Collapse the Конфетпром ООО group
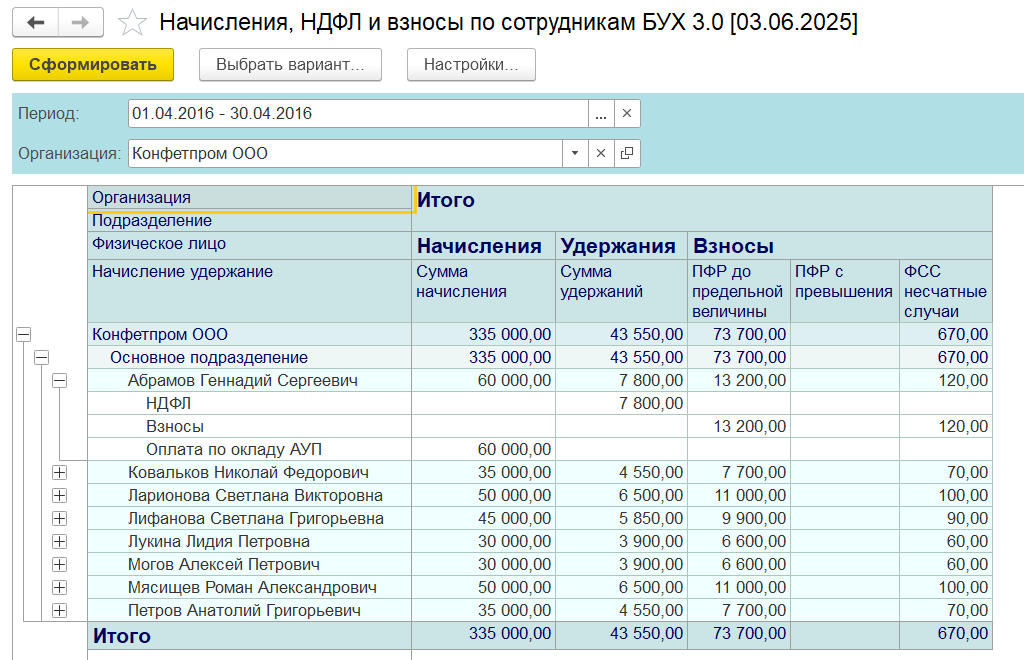The height and width of the screenshot is (660, 1024). (24, 334)
